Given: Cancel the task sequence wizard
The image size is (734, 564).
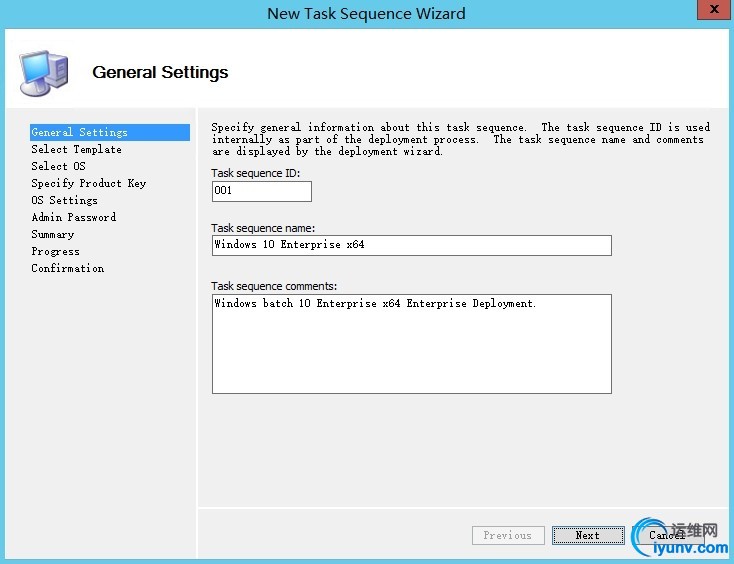Looking at the screenshot, I should pyautogui.click(x=666, y=535).
